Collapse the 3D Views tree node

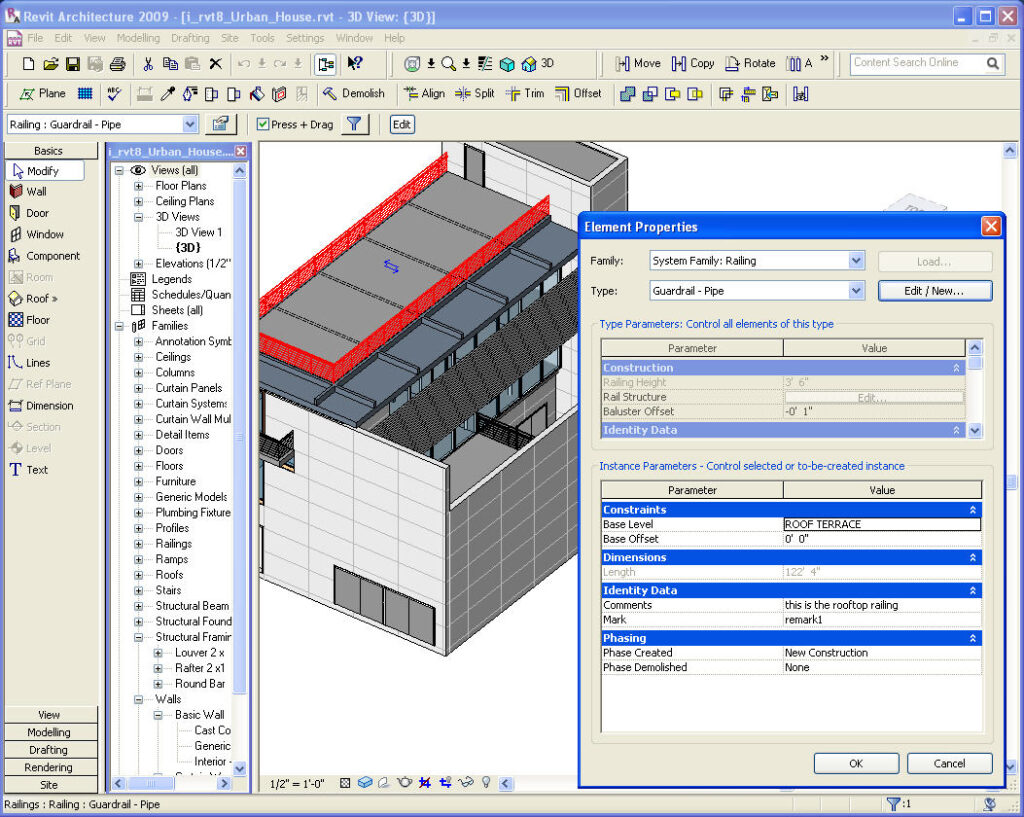(x=138, y=217)
